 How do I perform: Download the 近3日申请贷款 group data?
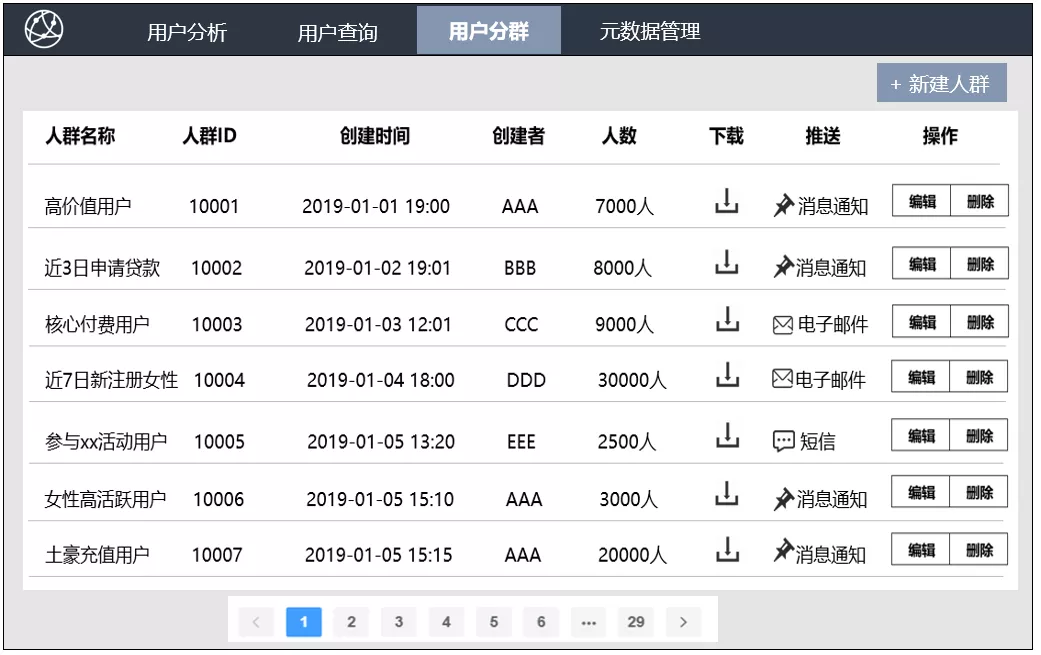[726, 262]
